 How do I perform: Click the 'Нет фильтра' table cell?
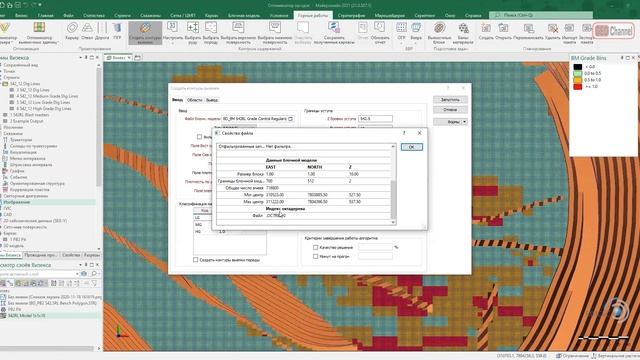pyautogui.click(x=278, y=147)
